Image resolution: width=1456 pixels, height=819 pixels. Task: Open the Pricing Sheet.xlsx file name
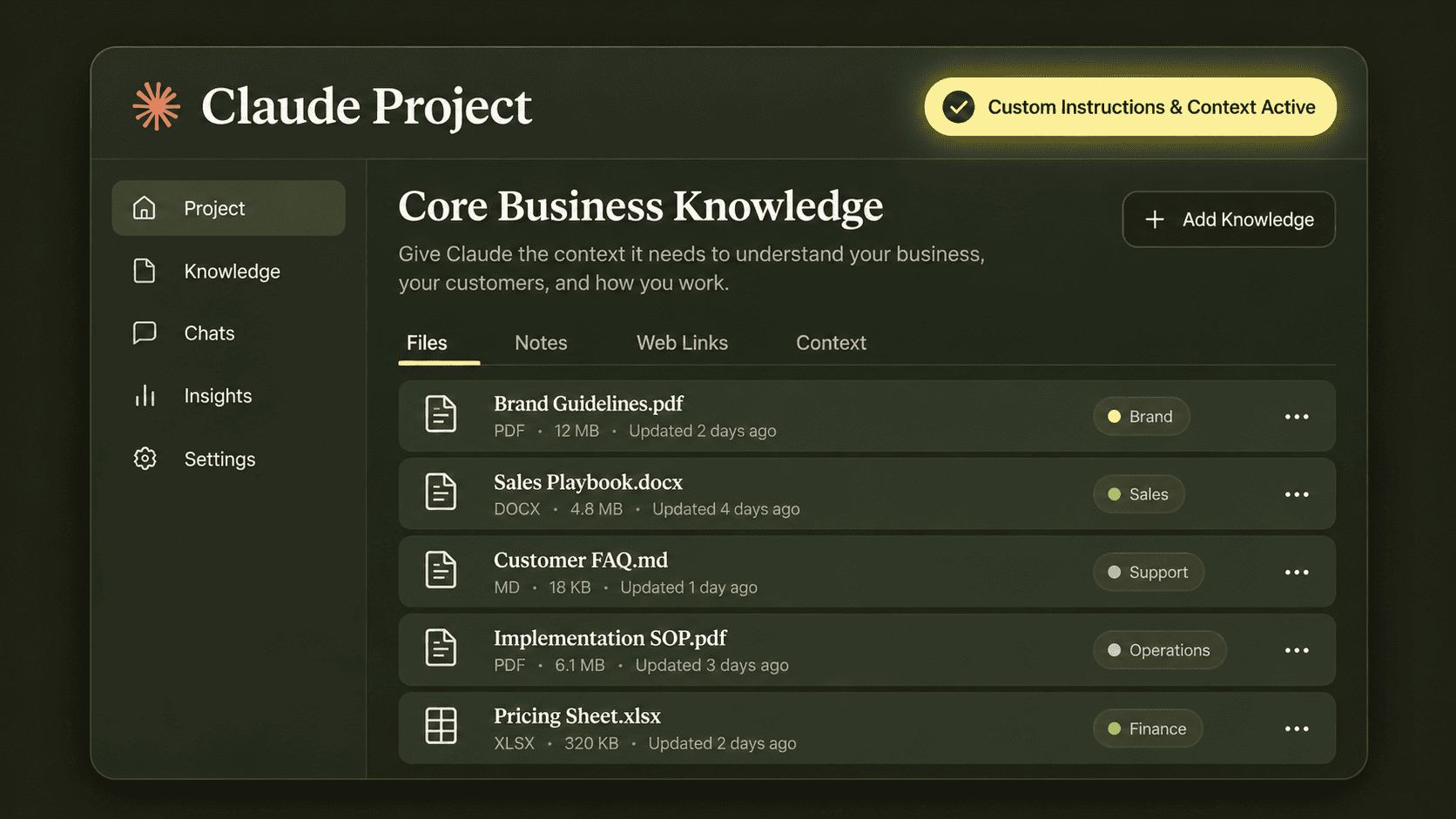577,716
